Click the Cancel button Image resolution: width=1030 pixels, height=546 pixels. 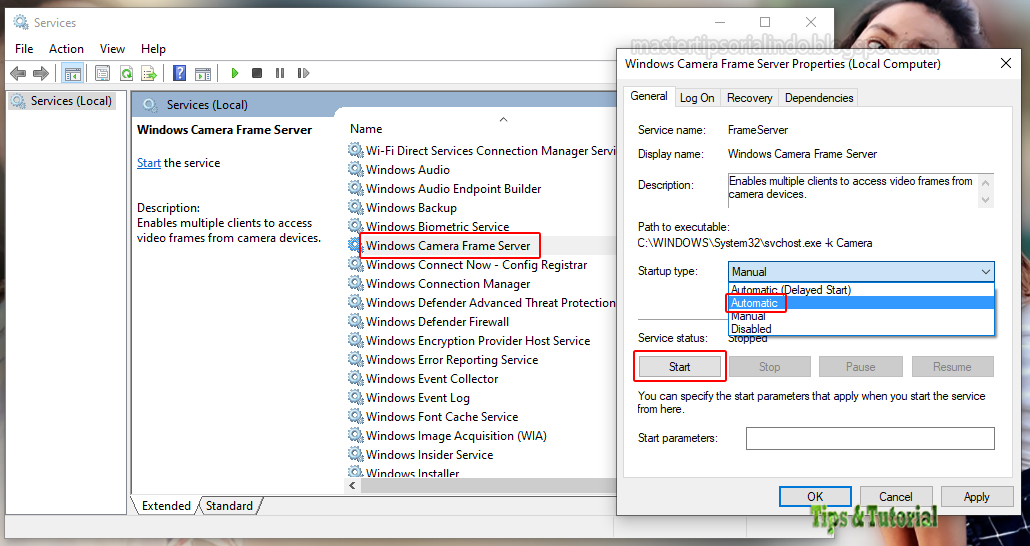click(x=896, y=497)
